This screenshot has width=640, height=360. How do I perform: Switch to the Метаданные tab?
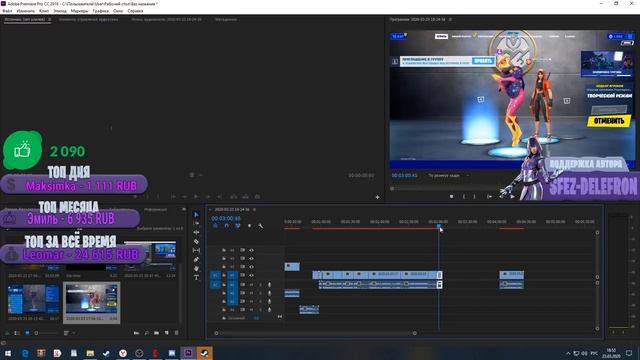point(226,19)
